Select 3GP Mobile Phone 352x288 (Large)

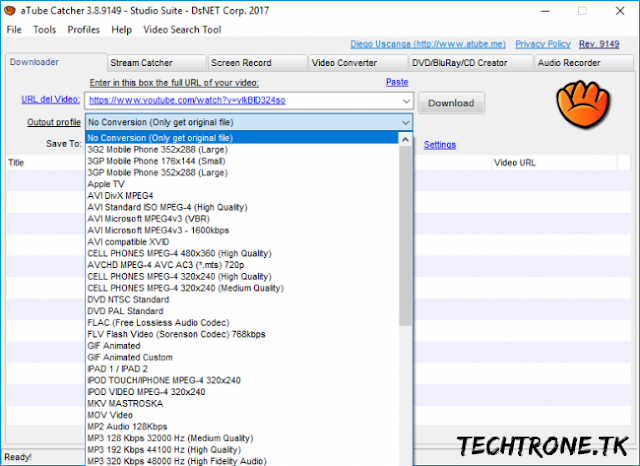coord(242,173)
